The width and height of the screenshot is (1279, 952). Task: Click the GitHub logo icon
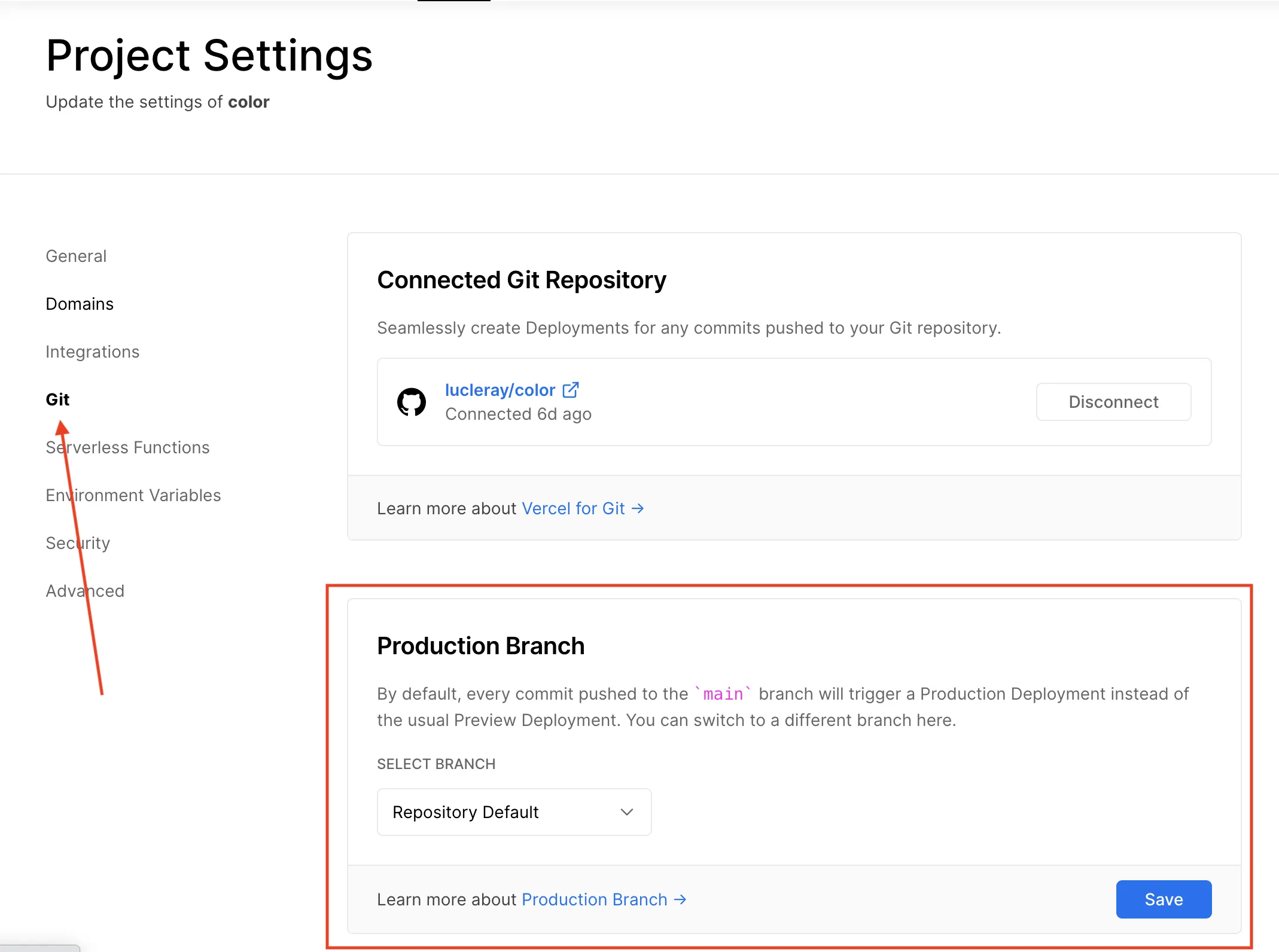coord(412,402)
